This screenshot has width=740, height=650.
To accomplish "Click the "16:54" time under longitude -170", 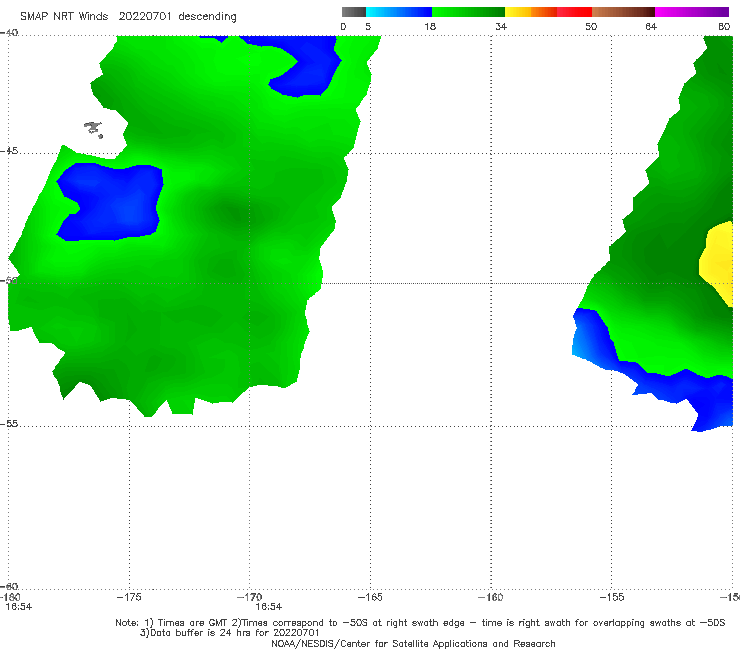I will (x=269, y=607).
